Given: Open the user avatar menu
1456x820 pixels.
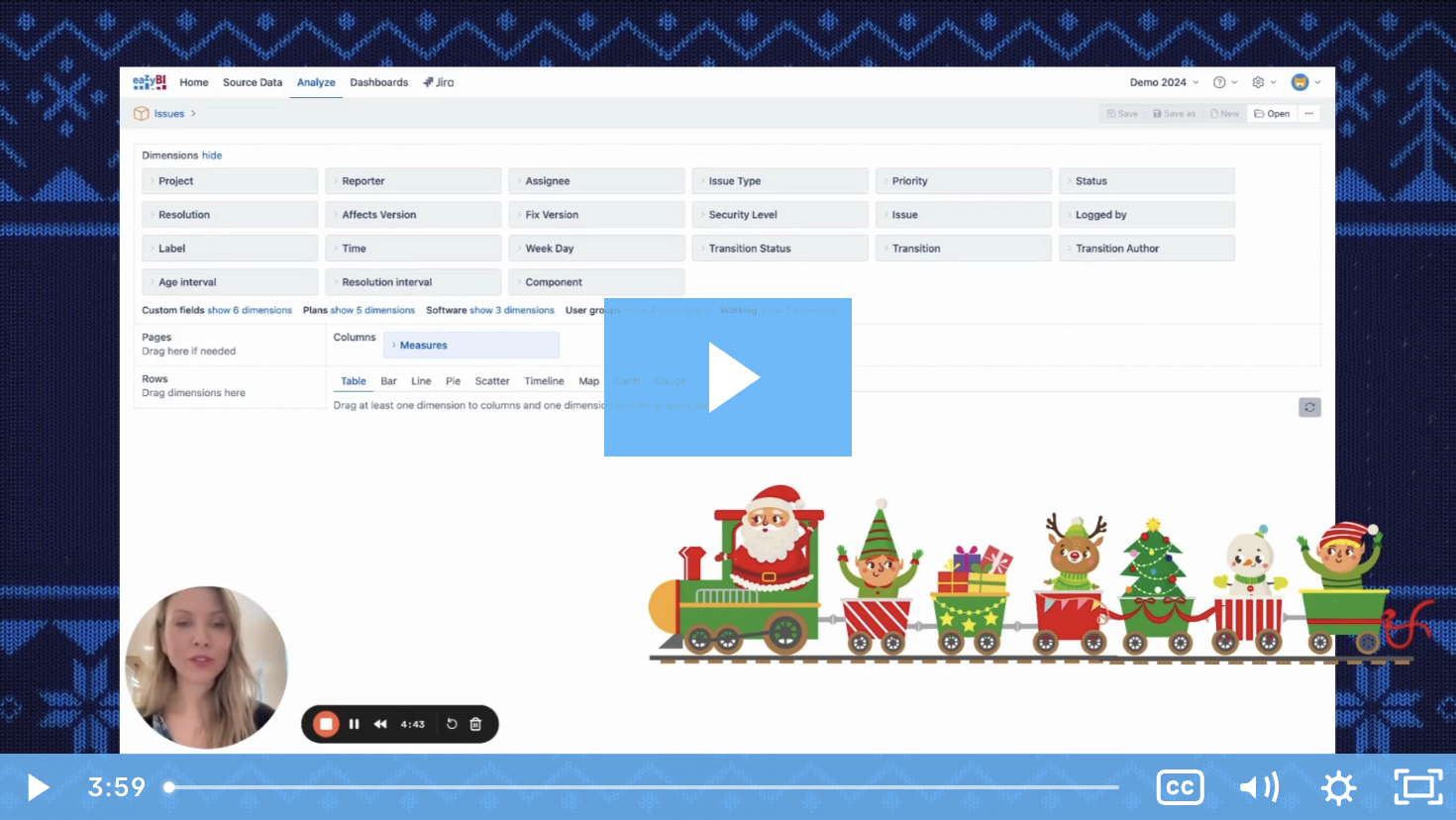Looking at the screenshot, I should pyautogui.click(x=1305, y=82).
